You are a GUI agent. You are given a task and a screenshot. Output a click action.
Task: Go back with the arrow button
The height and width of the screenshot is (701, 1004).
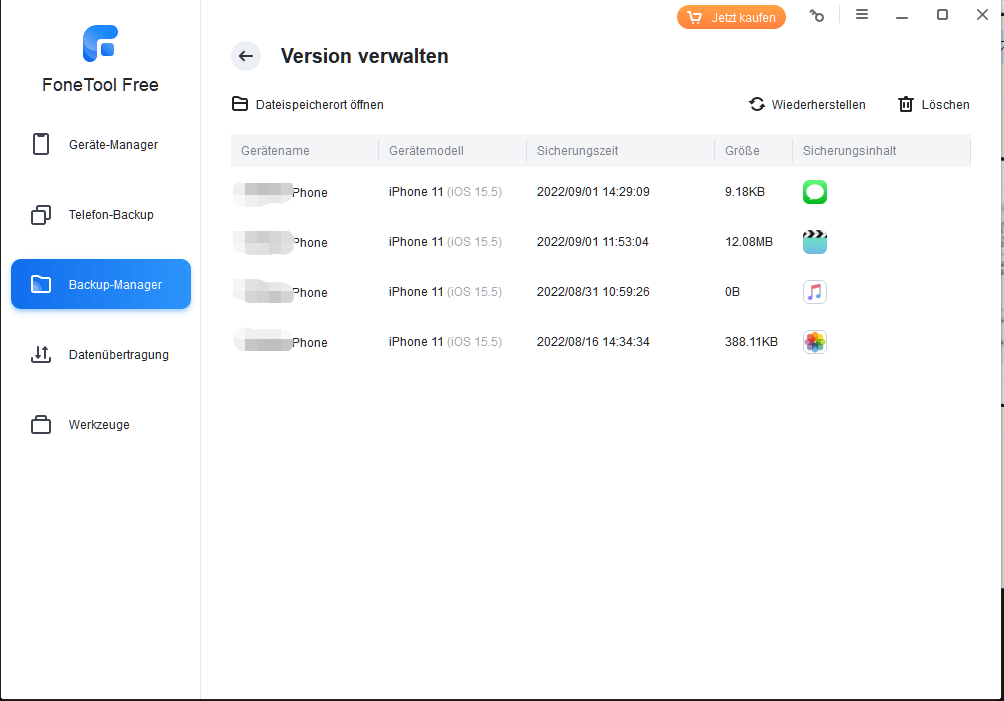click(246, 56)
